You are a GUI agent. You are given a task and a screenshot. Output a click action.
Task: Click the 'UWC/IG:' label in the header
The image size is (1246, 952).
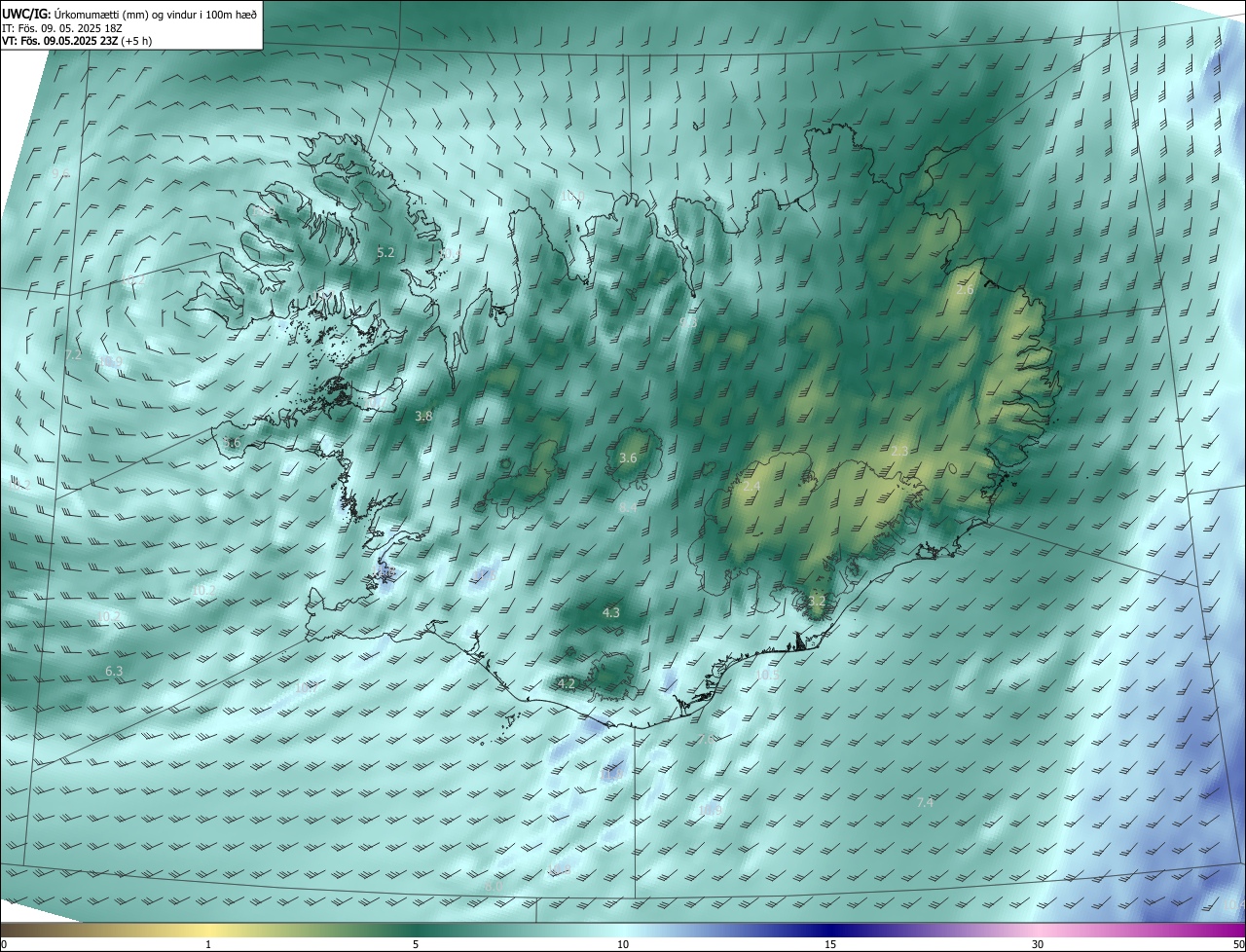pos(26,14)
